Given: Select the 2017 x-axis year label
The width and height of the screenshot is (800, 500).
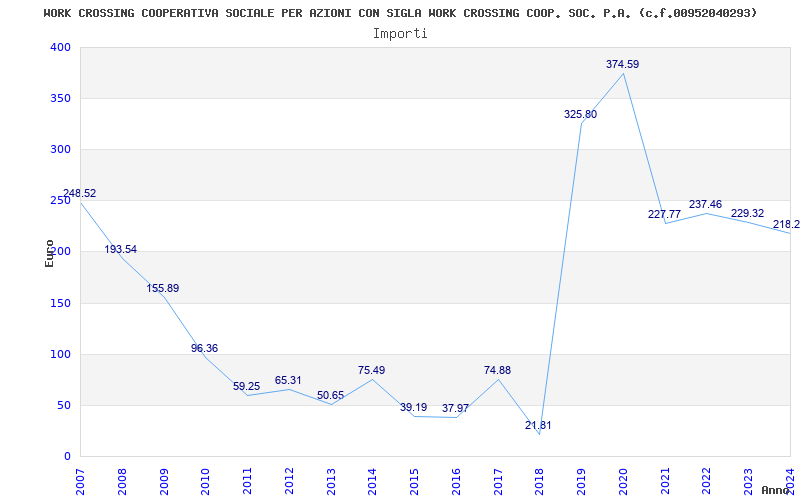Looking at the screenshot, I should 498,481.
